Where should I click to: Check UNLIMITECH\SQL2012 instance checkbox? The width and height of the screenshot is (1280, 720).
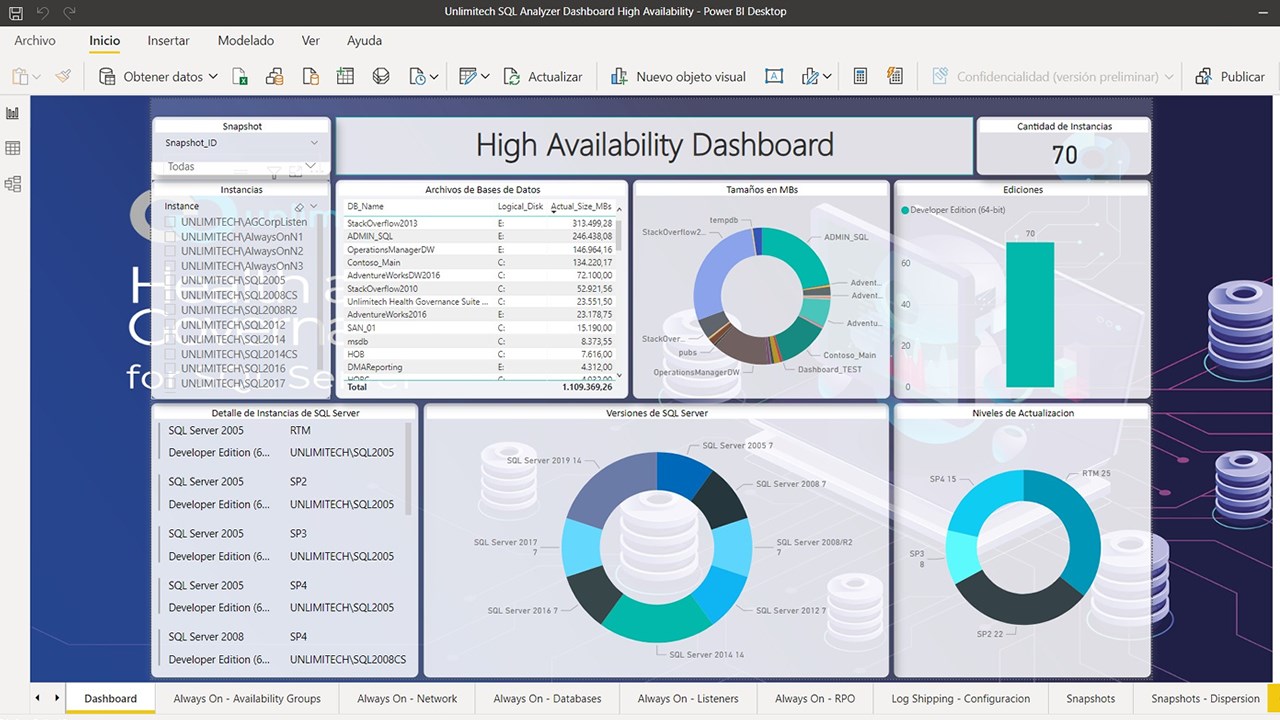tap(170, 325)
